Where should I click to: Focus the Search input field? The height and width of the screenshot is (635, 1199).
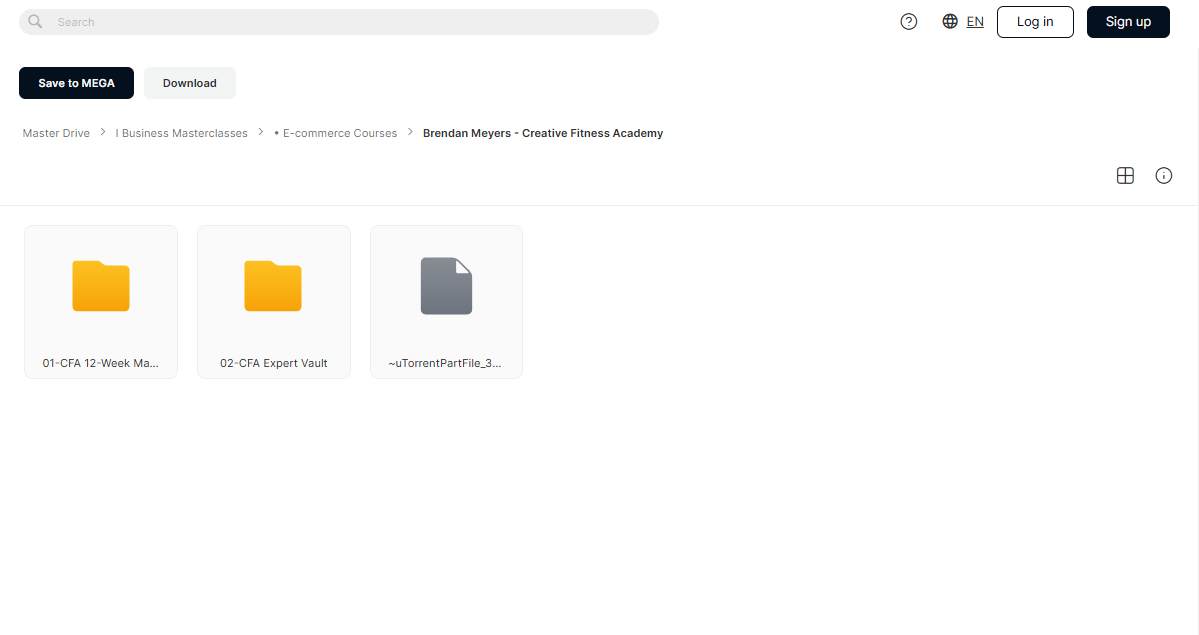[x=339, y=22]
